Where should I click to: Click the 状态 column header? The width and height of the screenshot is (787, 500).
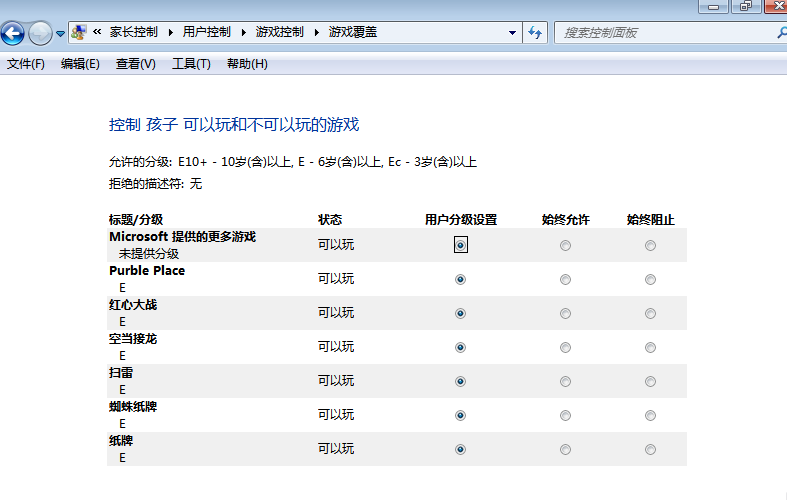pos(330,219)
